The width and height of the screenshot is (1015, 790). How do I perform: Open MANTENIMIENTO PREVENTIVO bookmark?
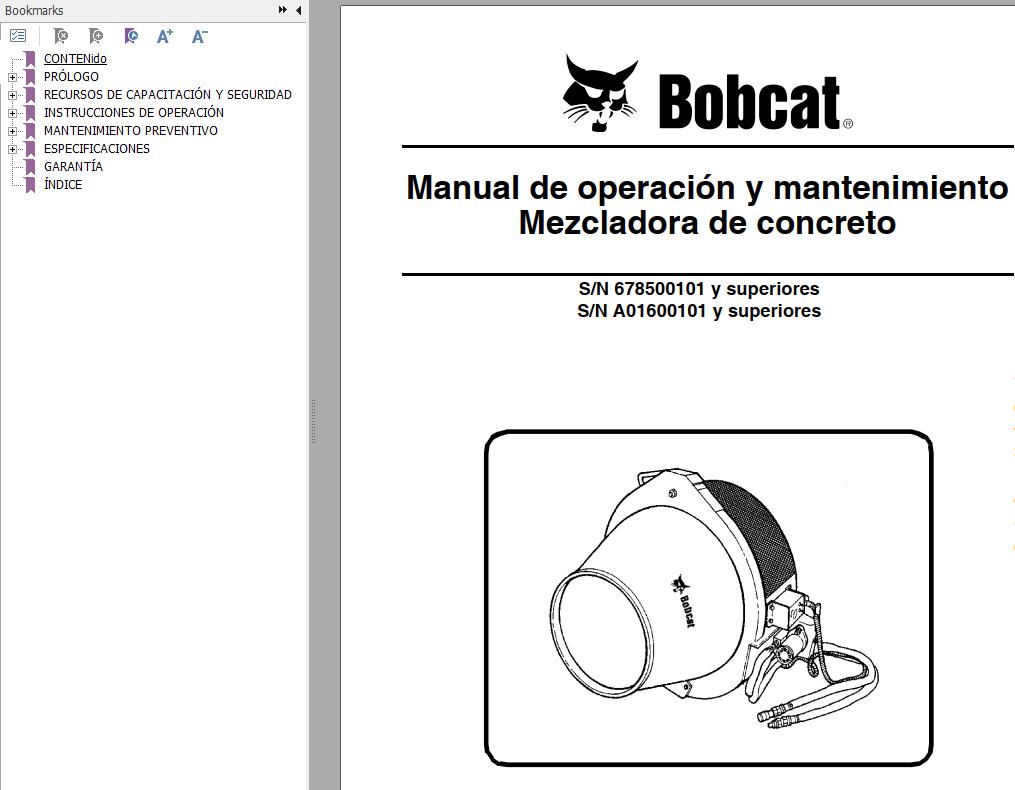coord(131,131)
